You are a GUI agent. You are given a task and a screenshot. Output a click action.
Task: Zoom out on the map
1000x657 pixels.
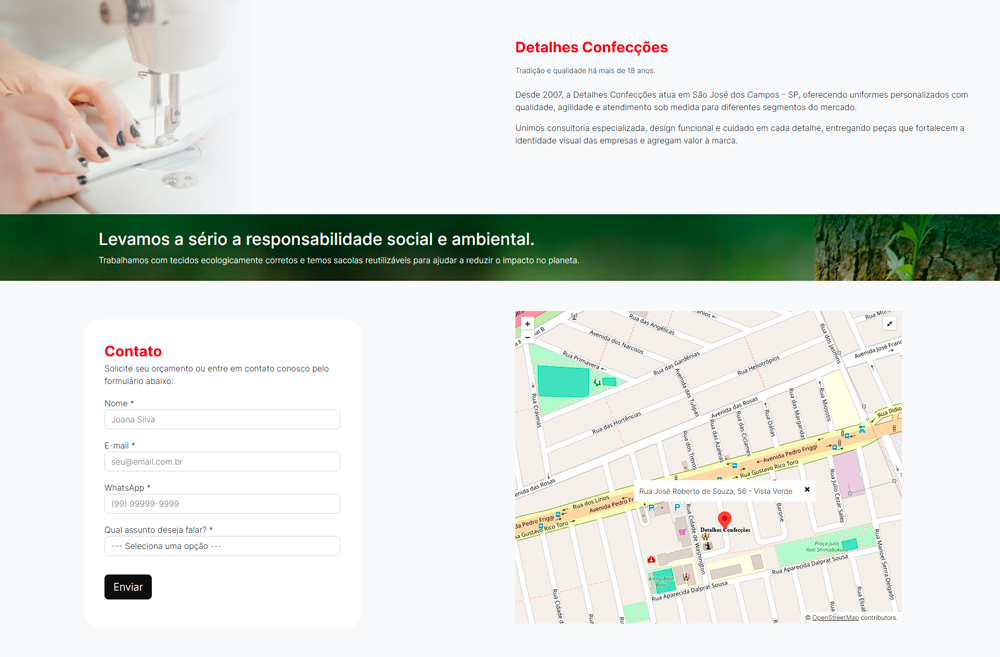point(527,337)
